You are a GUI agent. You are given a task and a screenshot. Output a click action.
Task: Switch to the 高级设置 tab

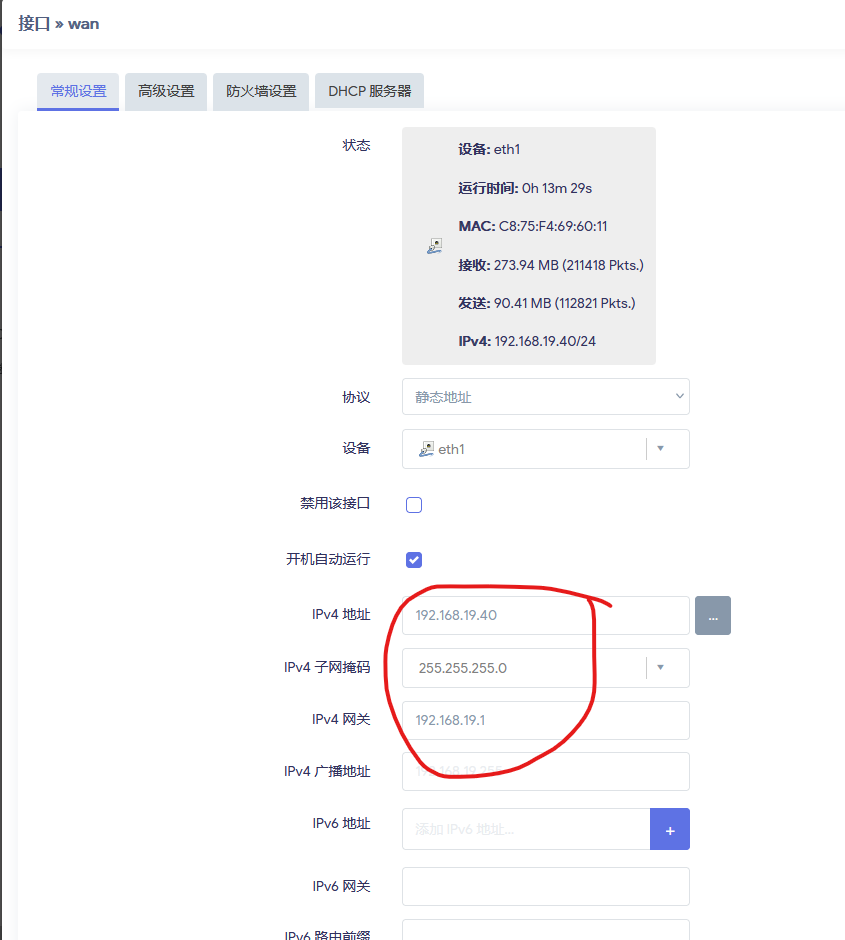(166, 91)
